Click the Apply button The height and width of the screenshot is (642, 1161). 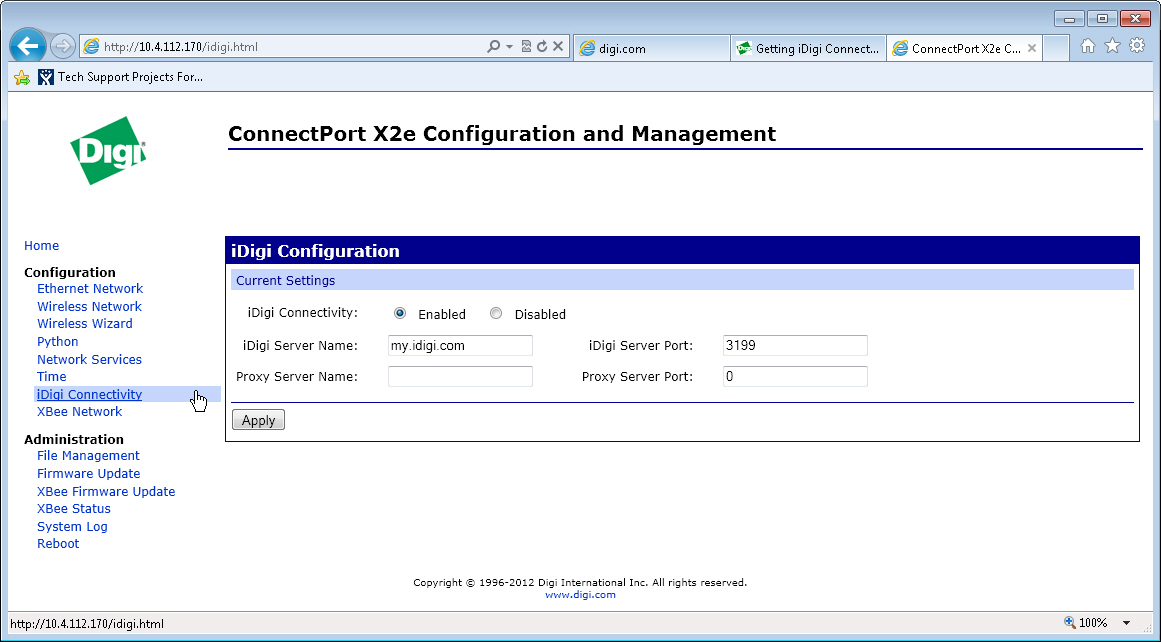click(x=258, y=420)
